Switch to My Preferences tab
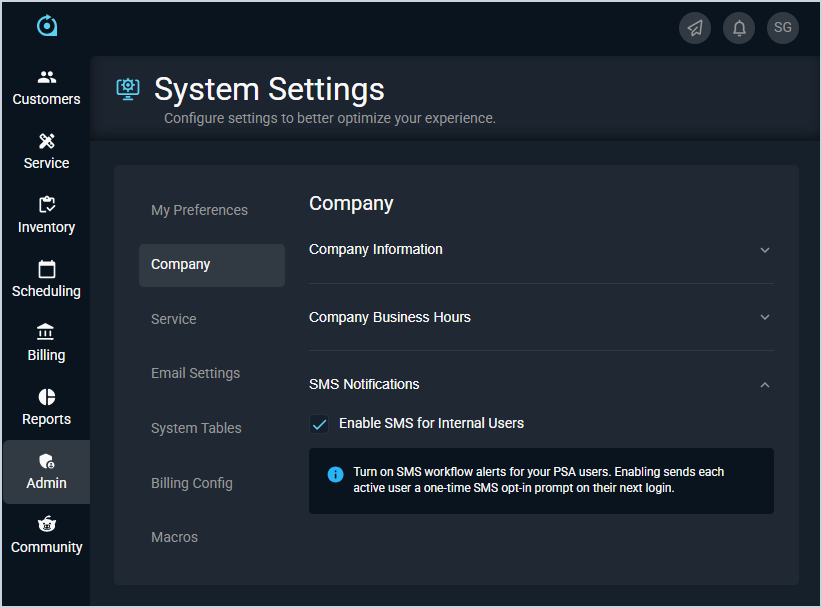This screenshot has width=822, height=608. (199, 210)
